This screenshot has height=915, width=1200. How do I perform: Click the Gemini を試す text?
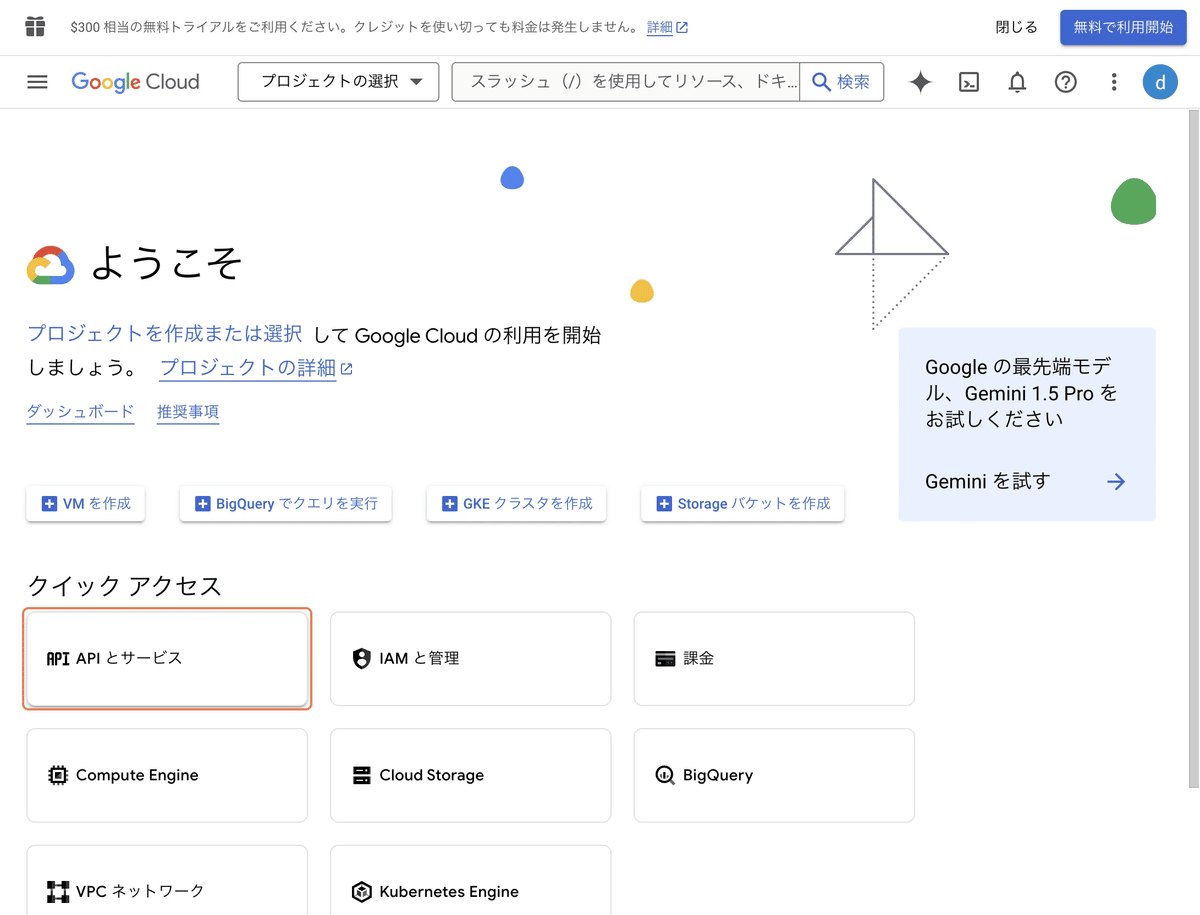(987, 482)
